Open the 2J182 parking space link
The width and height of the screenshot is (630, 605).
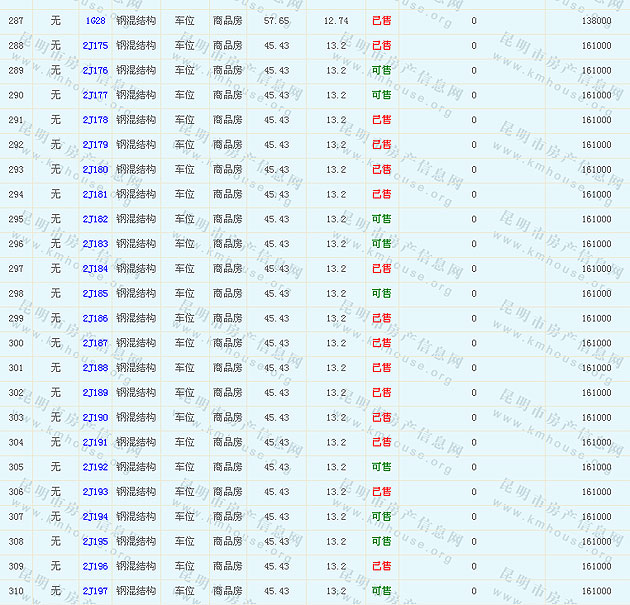click(x=95, y=219)
